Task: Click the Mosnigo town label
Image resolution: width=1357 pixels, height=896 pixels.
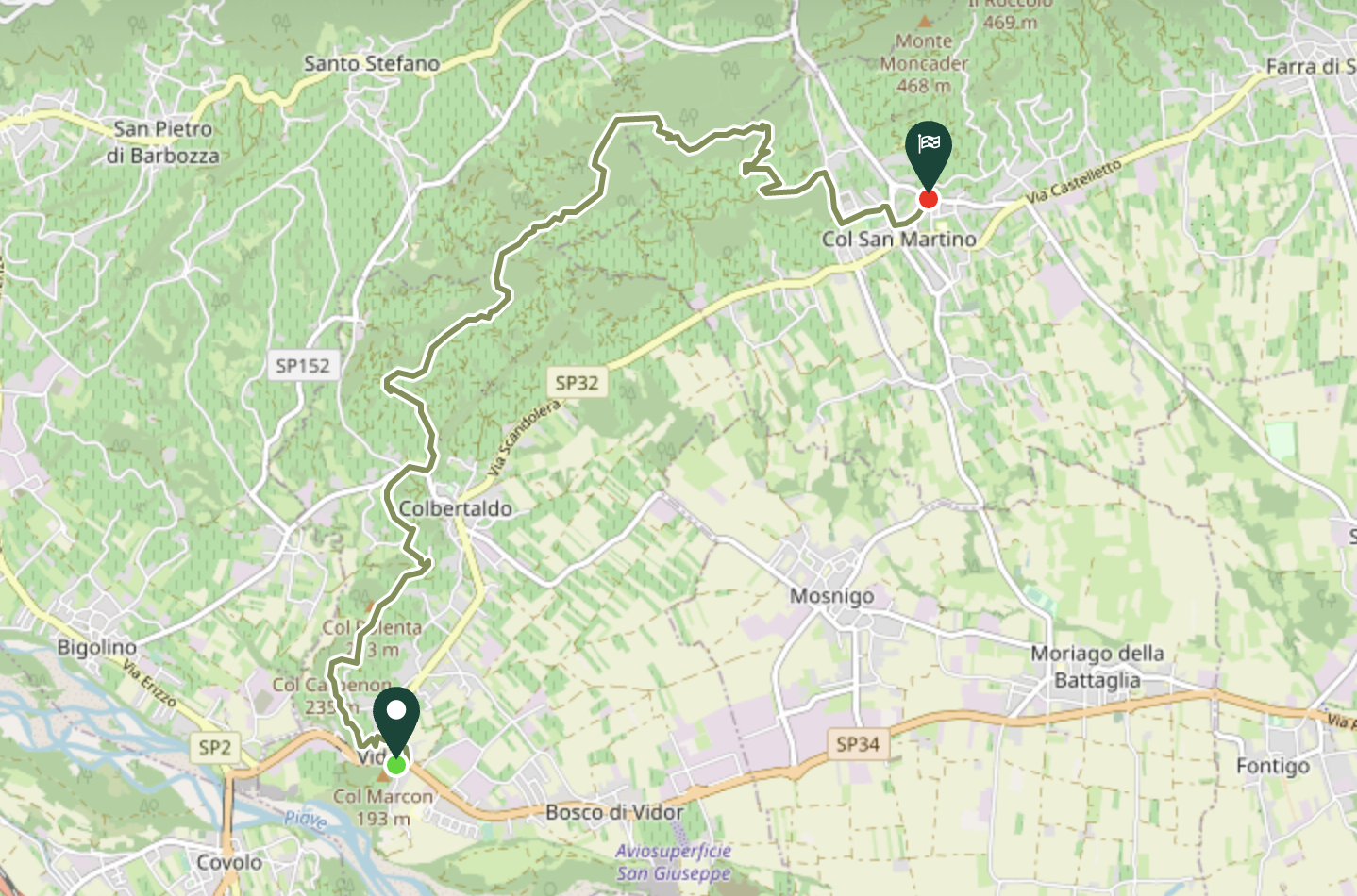Action: (x=831, y=596)
